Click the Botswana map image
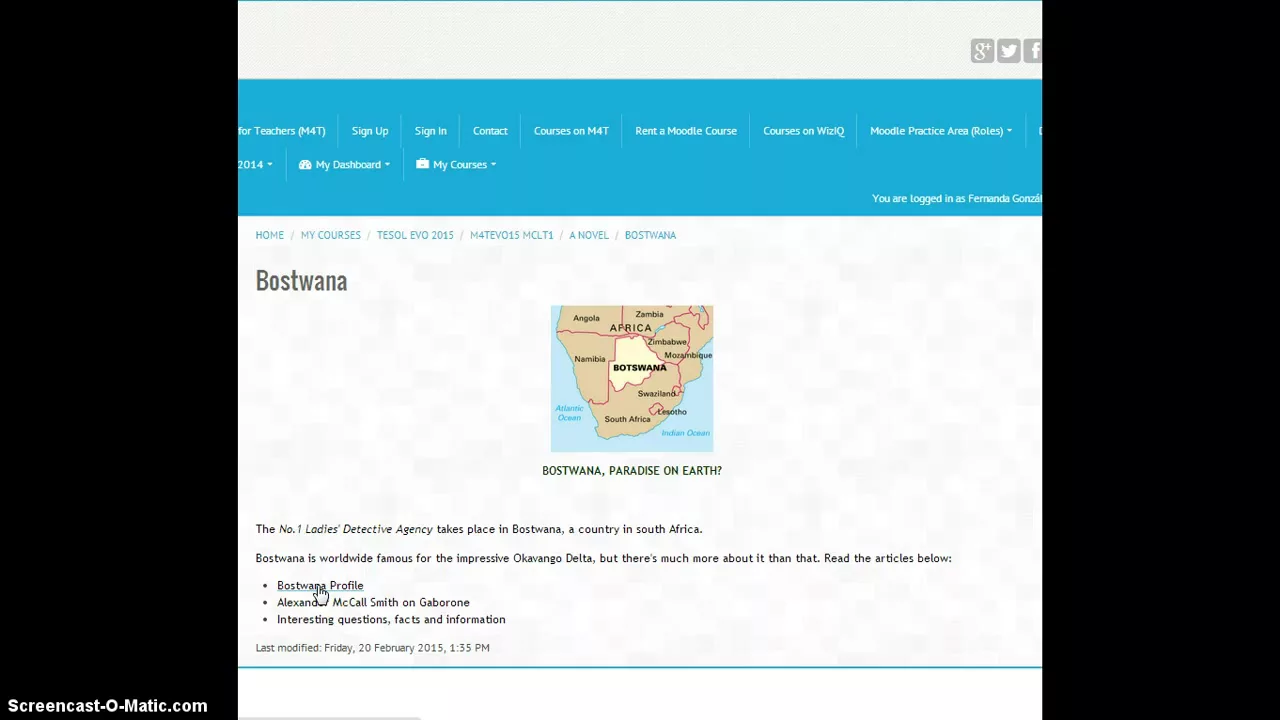Image resolution: width=1280 pixels, height=720 pixels. (632, 379)
